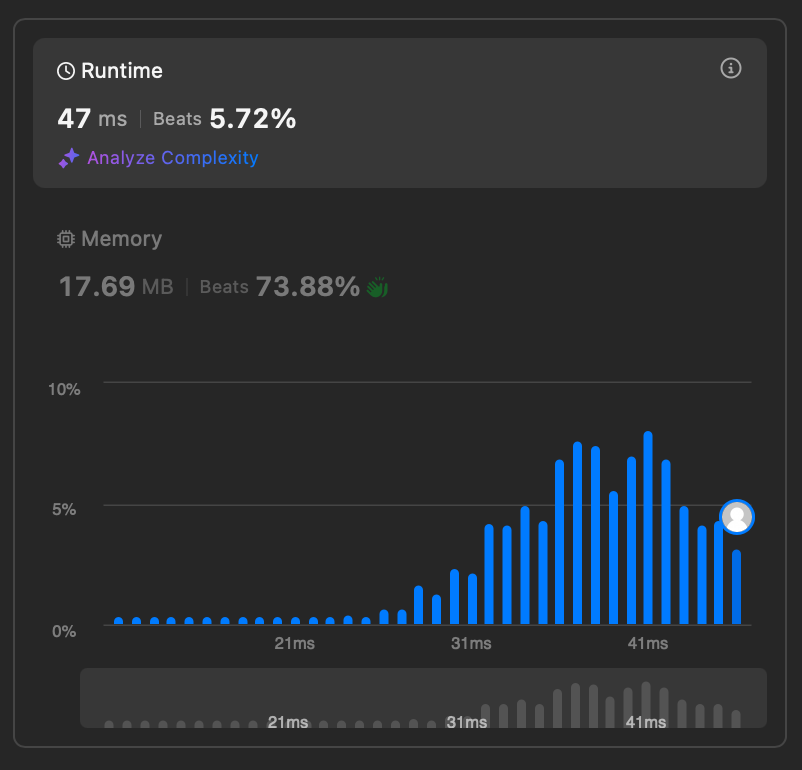This screenshot has width=802, height=770.
Task: Click the 31ms label on the chart axis
Action: pos(471,643)
